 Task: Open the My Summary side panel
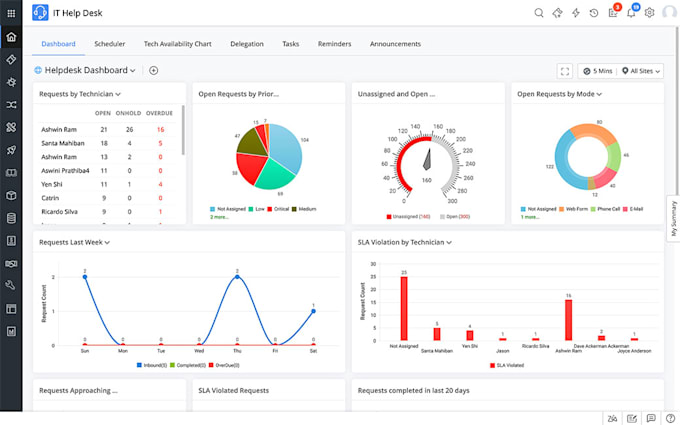tap(673, 218)
